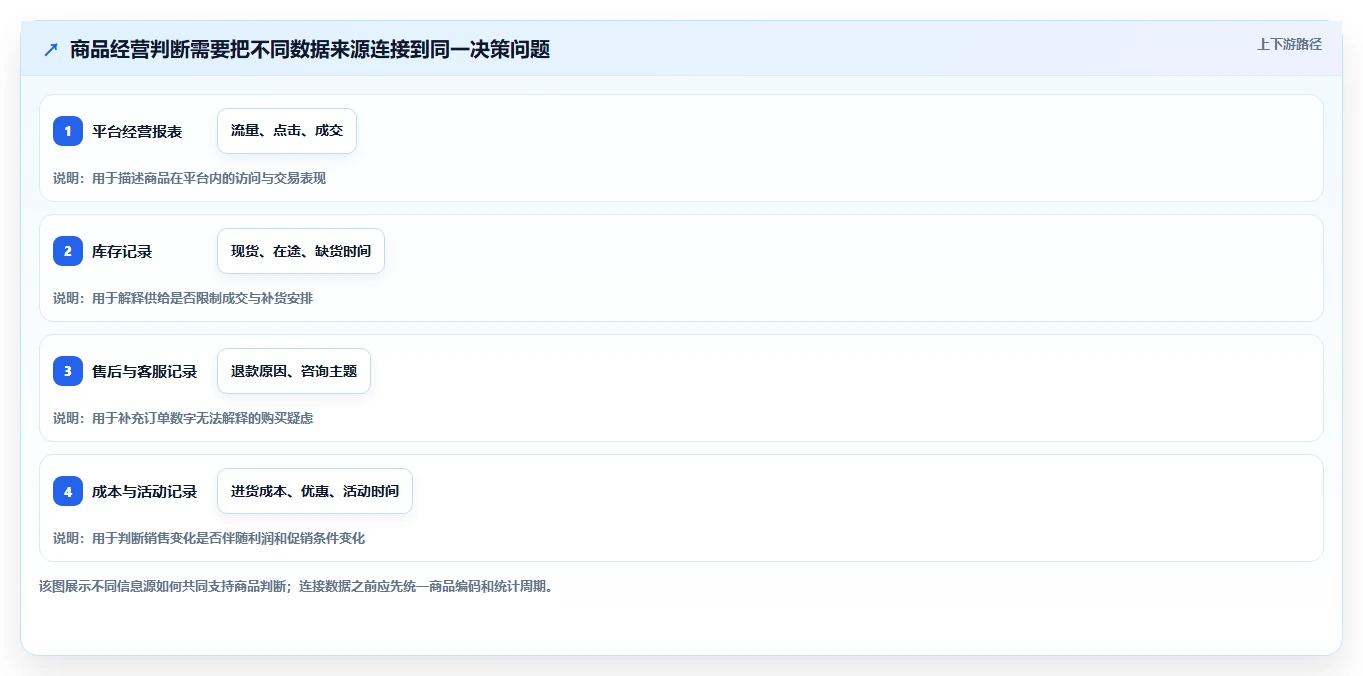Click the arrow icon beside the title
1363x676 pixels.
[x=51, y=49]
